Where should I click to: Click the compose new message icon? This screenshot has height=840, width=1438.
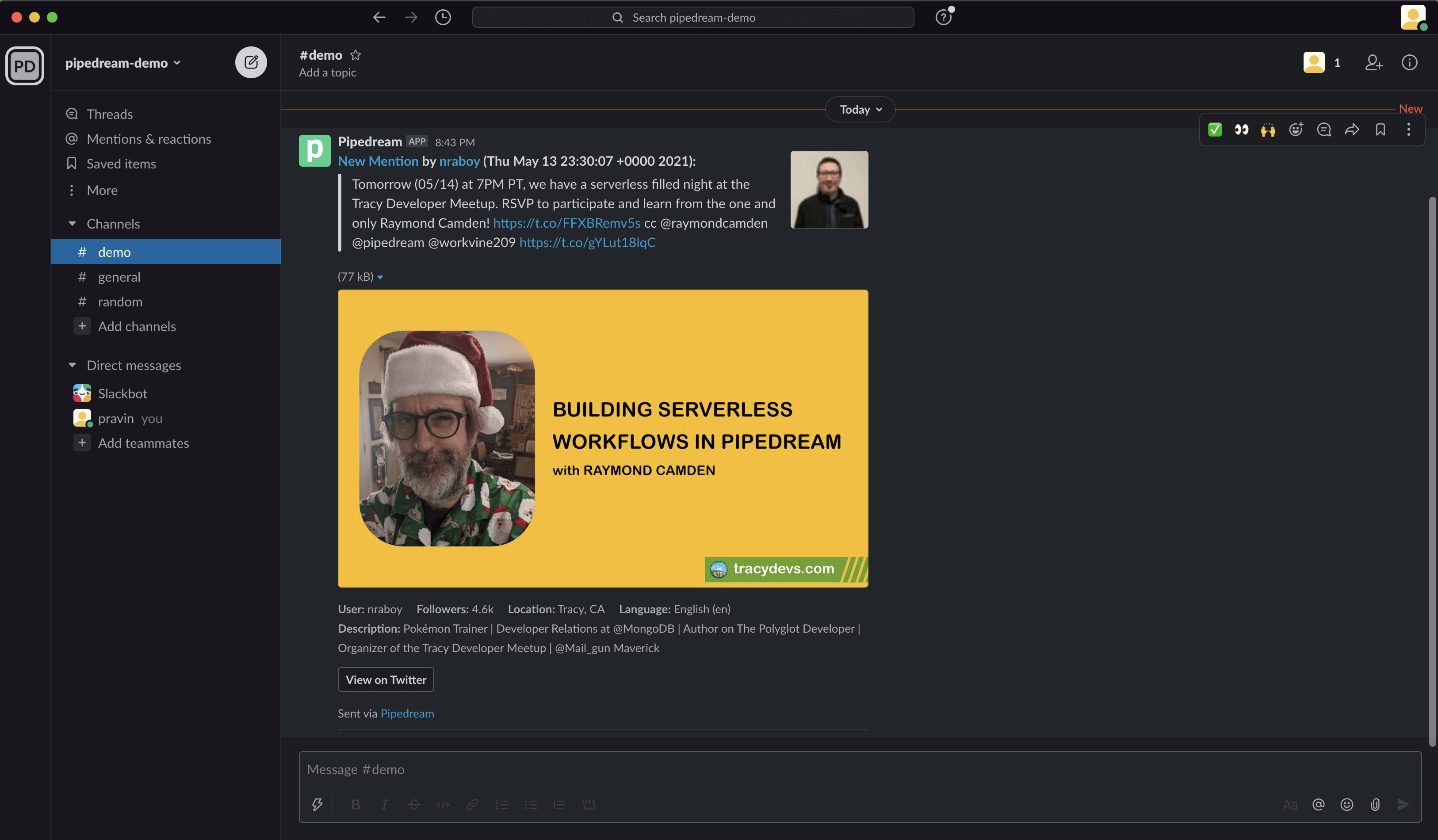coord(251,62)
